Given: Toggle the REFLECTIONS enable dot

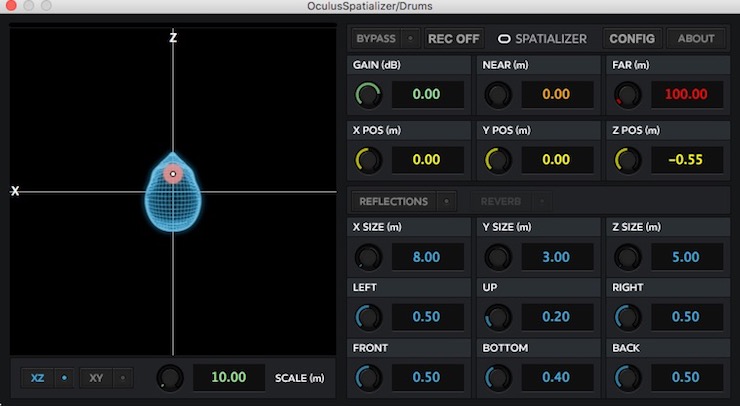Looking at the screenshot, I should [x=446, y=202].
